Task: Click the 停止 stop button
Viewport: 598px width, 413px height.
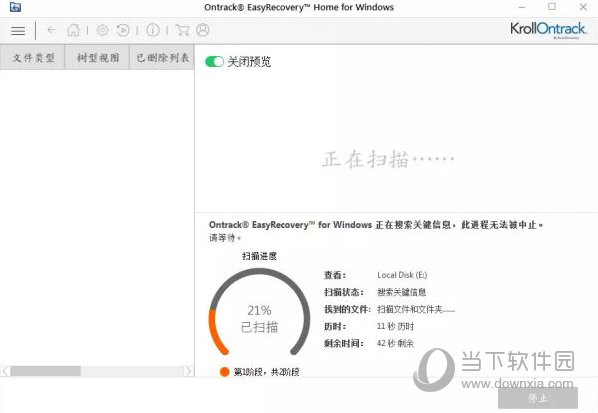Action: [x=538, y=398]
